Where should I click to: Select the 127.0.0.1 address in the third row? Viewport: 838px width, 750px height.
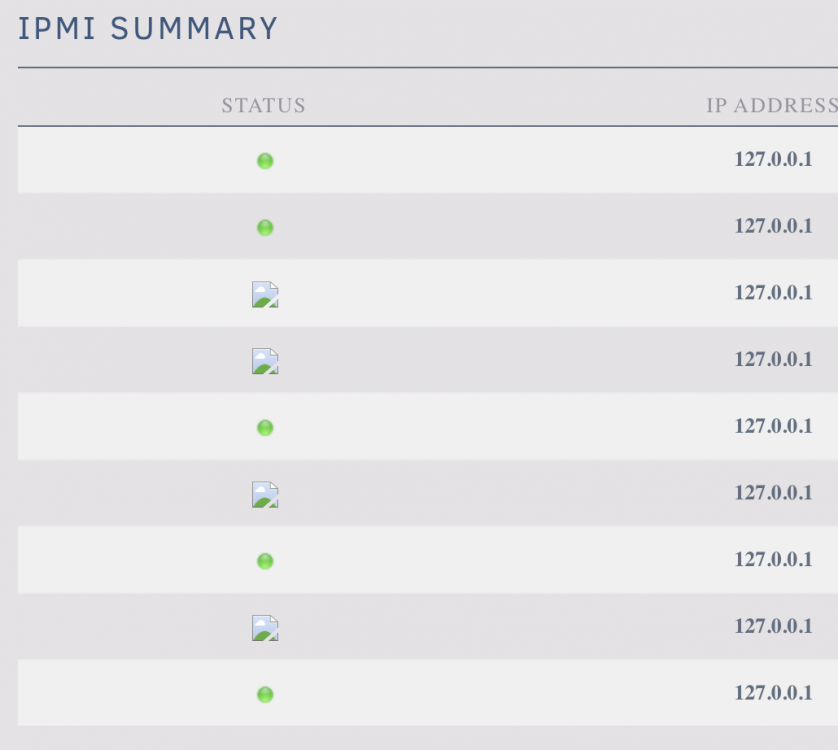tap(773, 293)
